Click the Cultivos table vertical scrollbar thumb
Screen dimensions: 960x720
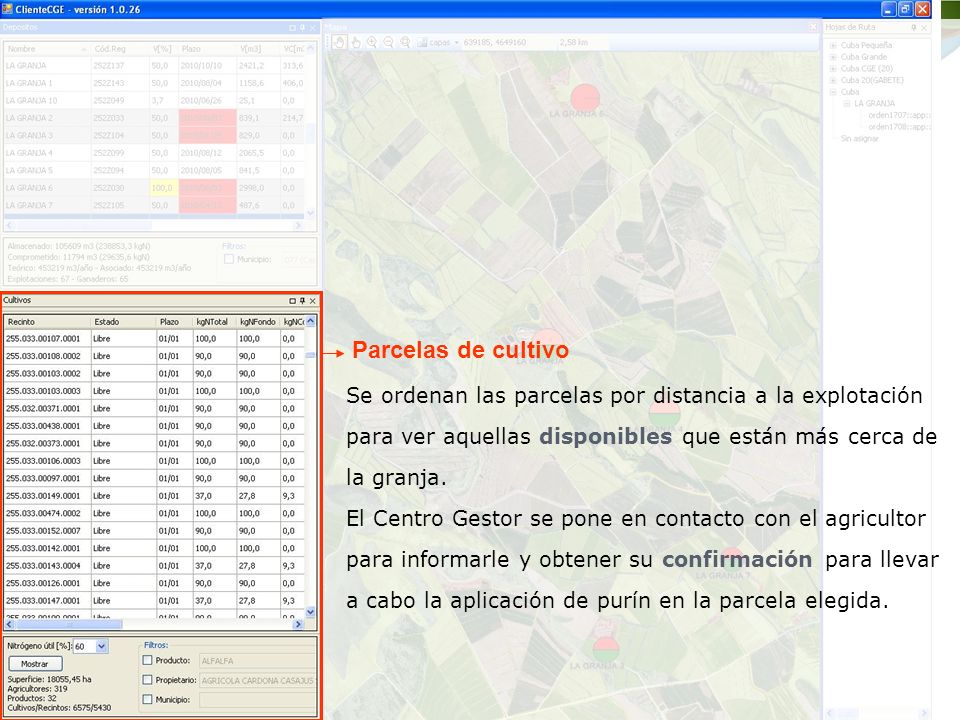[x=310, y=355]
